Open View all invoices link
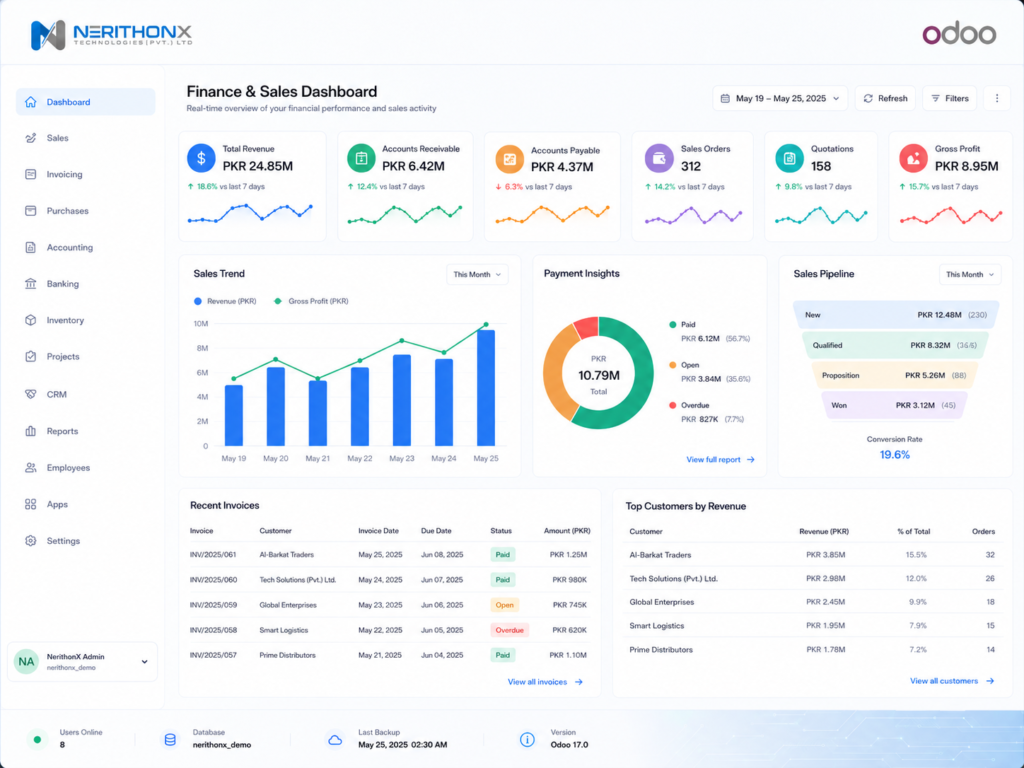The image size is (1024, 768). click(x=545, y=682)
